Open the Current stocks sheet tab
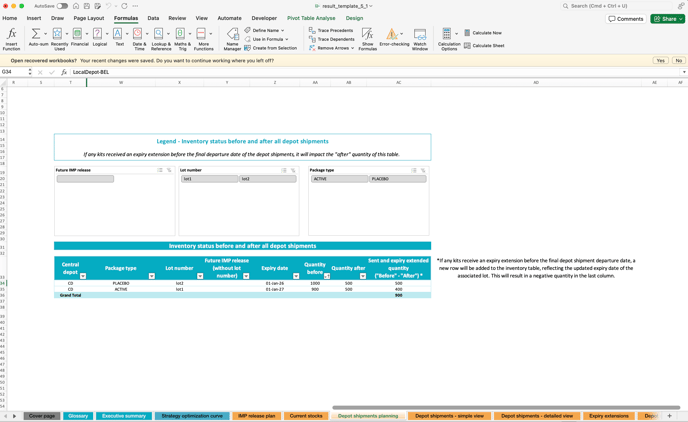 [x=306, y=416]
